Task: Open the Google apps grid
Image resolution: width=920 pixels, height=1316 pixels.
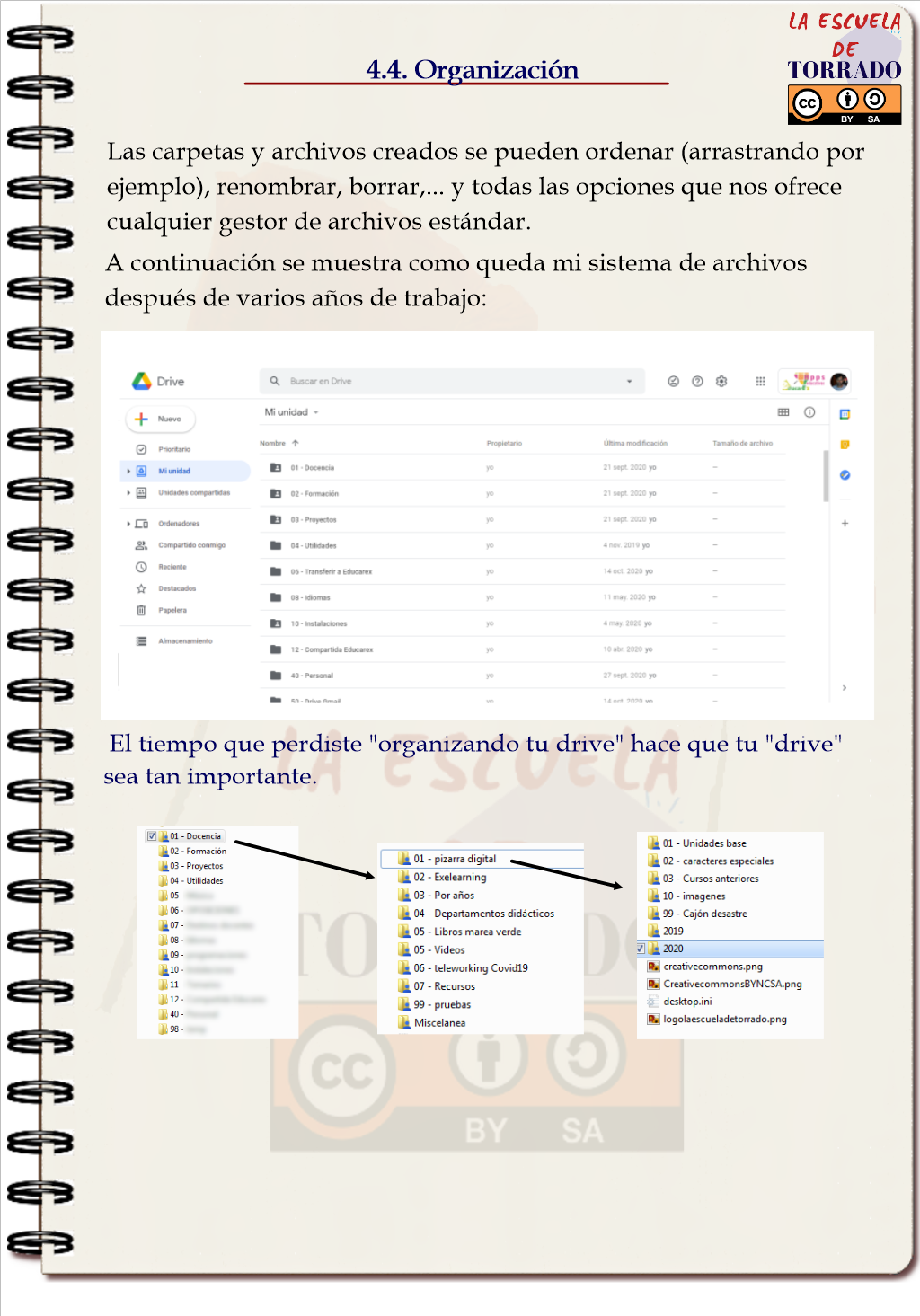Action: 760,382
